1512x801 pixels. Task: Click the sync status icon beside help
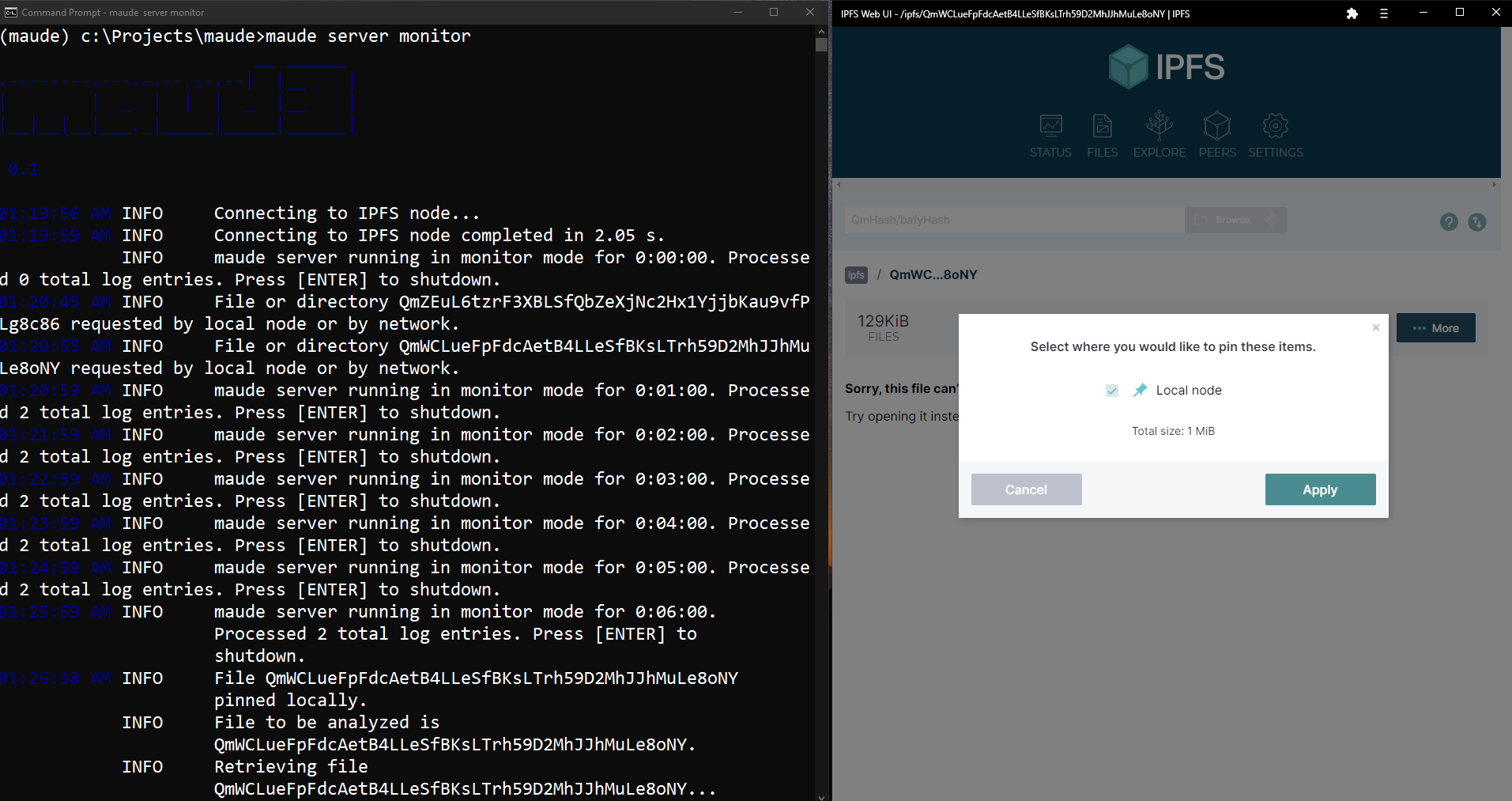click(1477, 222)
